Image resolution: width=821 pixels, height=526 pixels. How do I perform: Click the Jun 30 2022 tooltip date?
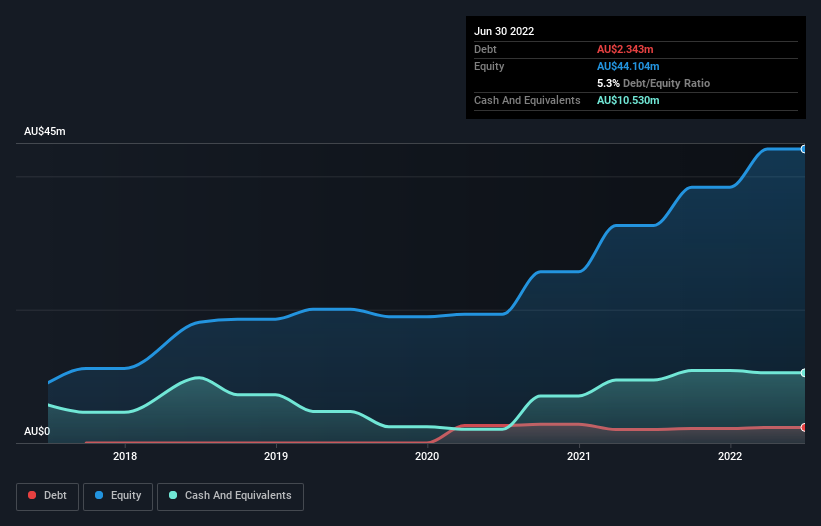tap(504, 31)
